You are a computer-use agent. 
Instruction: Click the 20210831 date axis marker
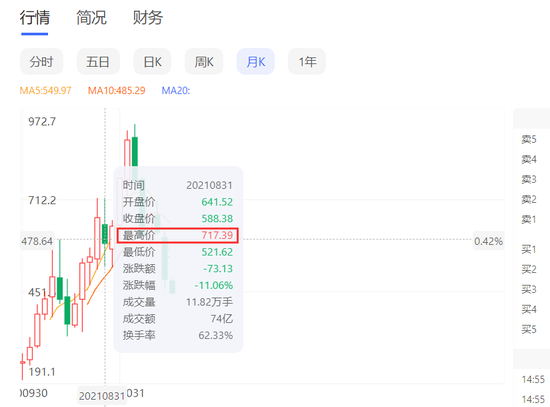coord(102,396)
